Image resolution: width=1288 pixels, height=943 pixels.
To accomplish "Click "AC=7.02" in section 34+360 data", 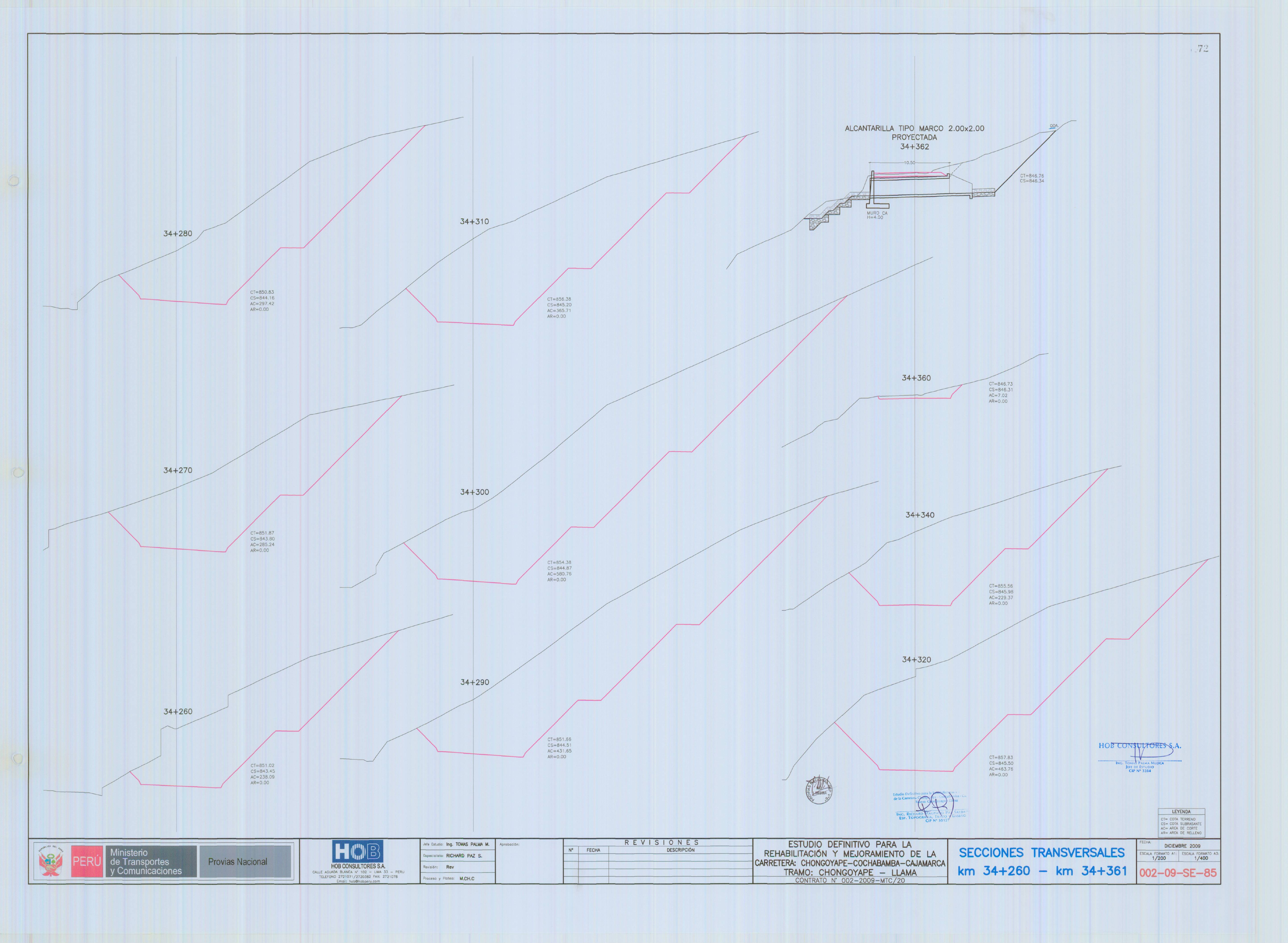I will [x=998, y=396].
